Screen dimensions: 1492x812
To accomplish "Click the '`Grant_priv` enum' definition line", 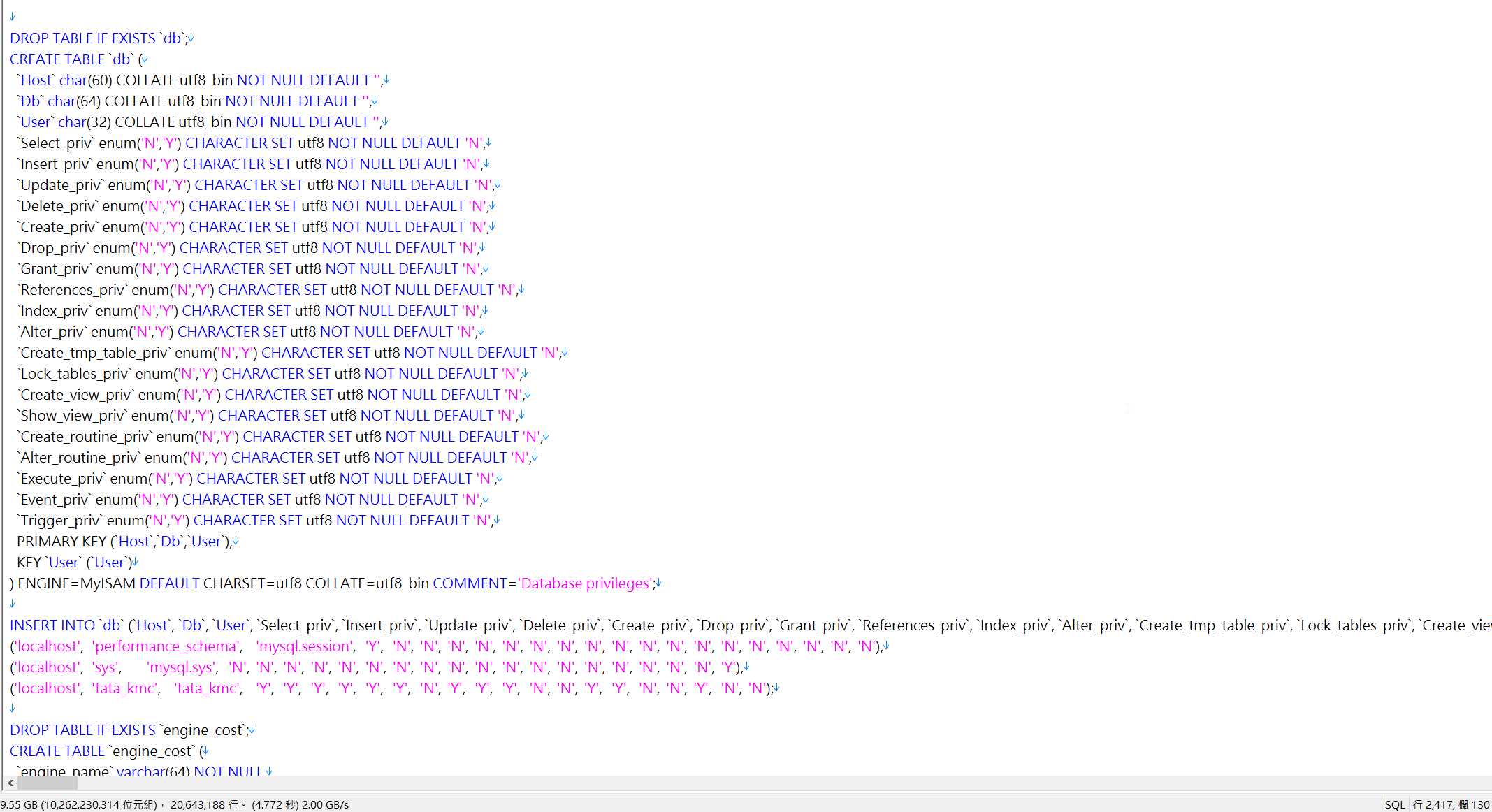I will 249,269.
